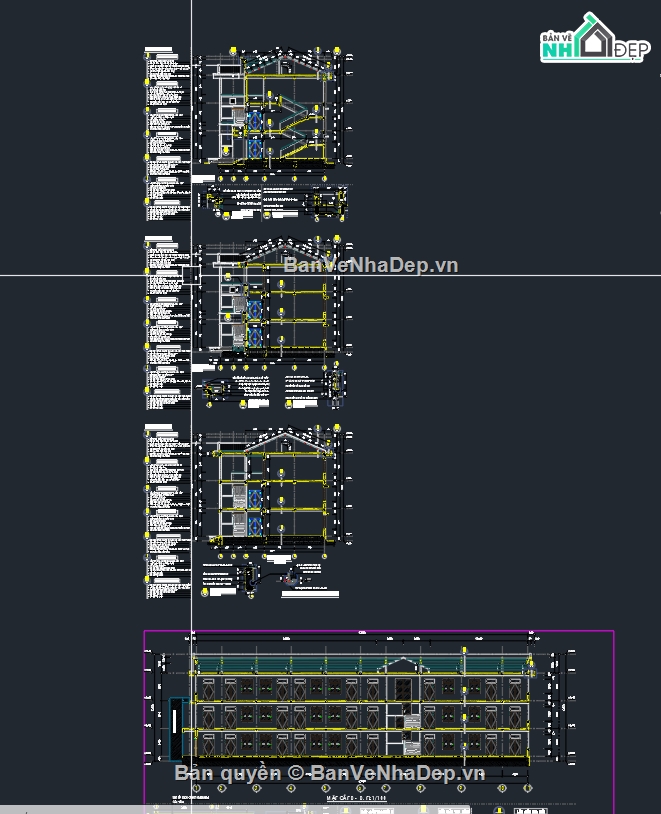Select the notes column beside the third section

167,511
